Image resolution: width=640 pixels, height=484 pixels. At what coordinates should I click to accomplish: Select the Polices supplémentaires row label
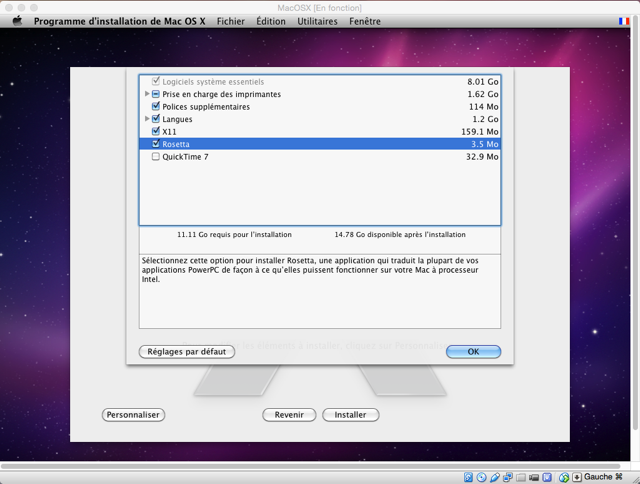[x=206, y=107]
